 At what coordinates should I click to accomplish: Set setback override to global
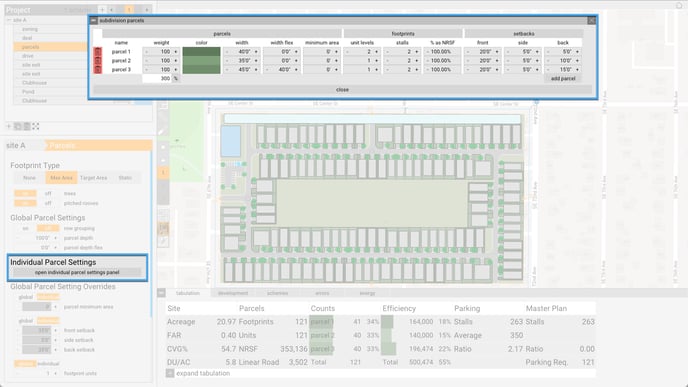pos(26,321)
